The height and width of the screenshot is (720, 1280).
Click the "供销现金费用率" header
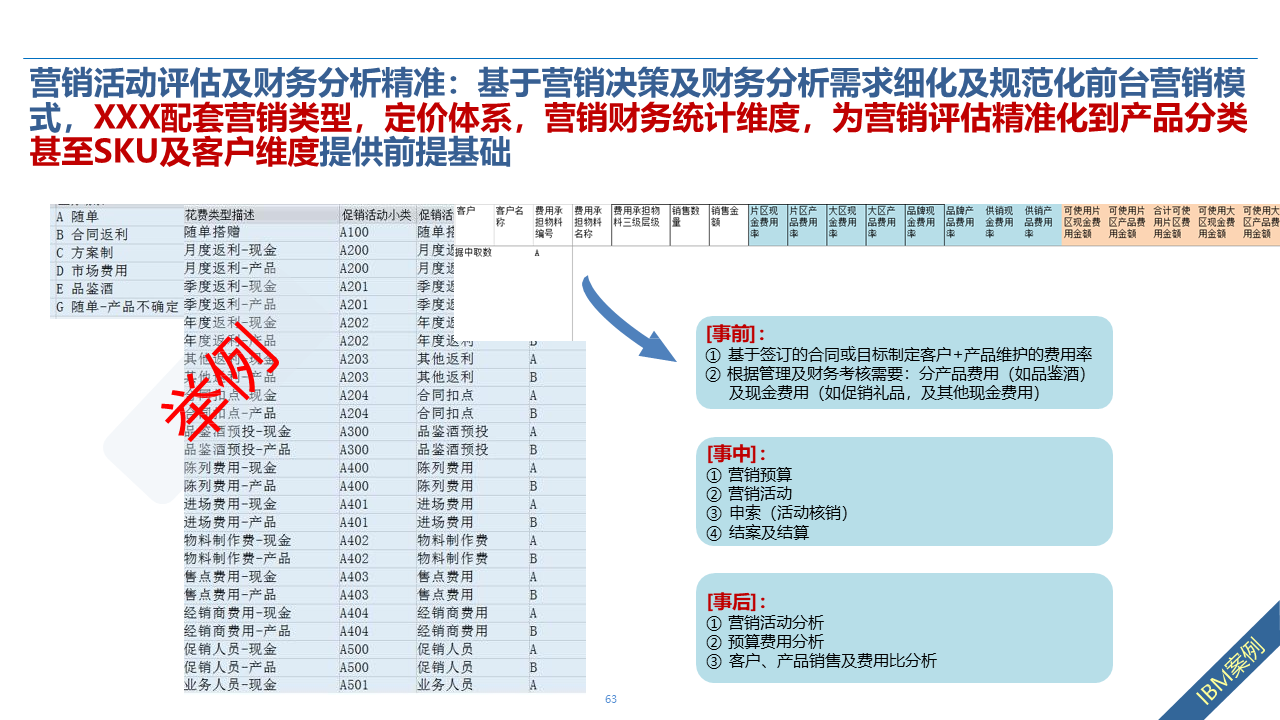click(1003, 224)
